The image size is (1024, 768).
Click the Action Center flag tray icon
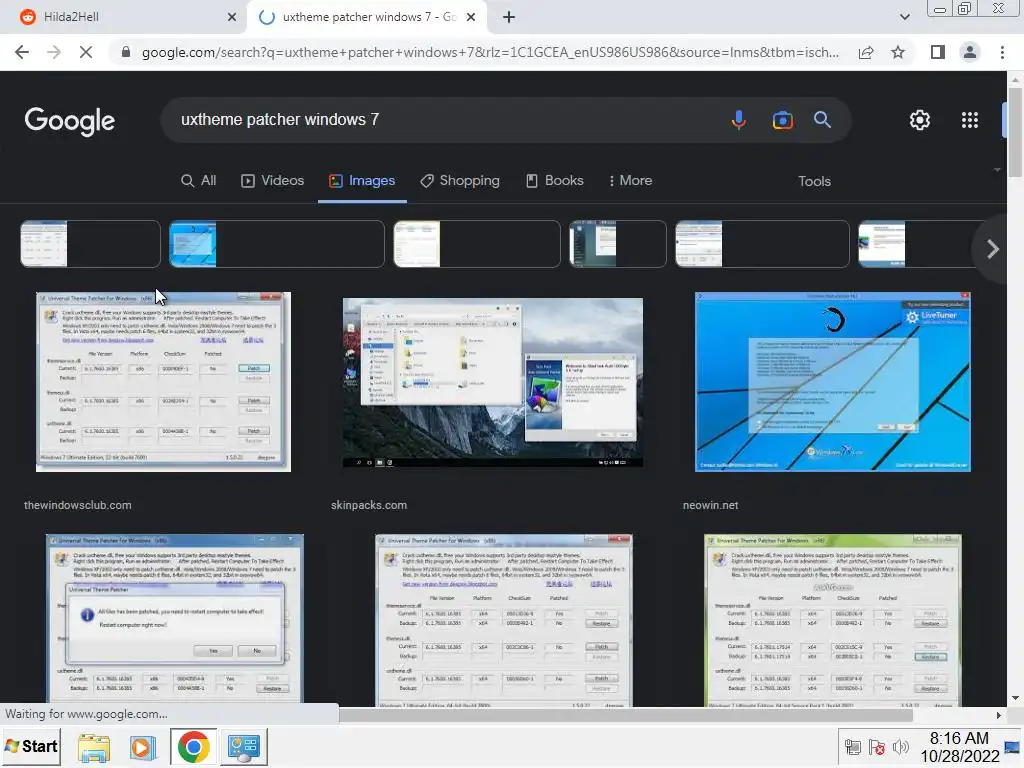876,747
